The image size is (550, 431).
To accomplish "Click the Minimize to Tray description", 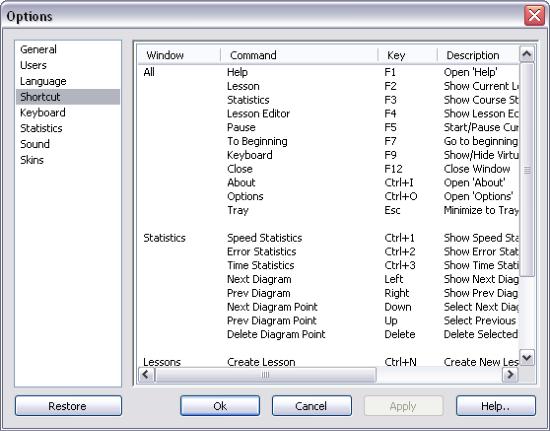I will coord(481,210).
